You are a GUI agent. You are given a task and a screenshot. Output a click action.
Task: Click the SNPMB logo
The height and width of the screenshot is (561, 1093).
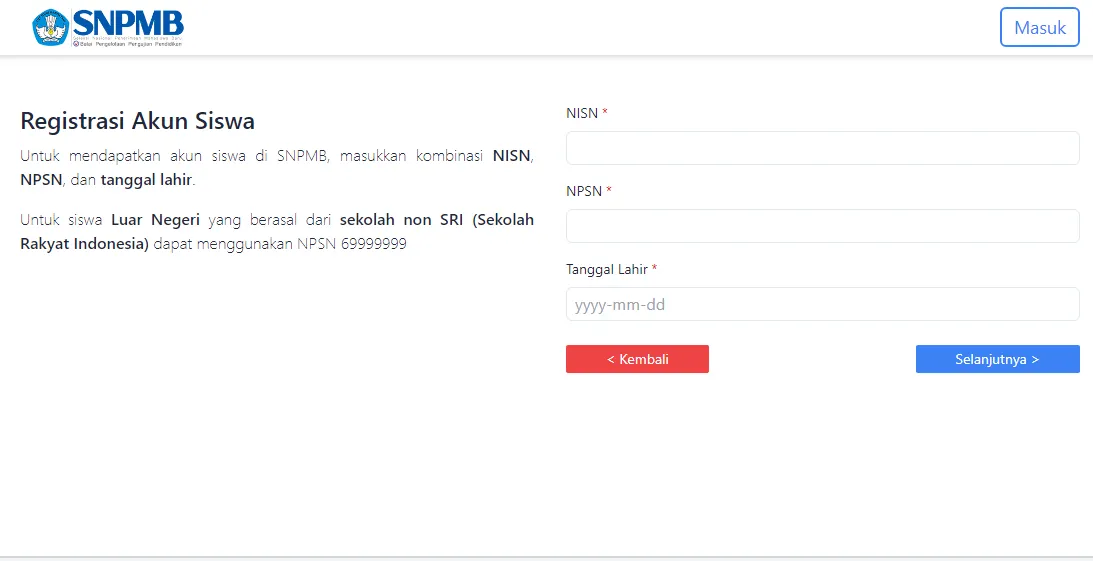point(108,28)
